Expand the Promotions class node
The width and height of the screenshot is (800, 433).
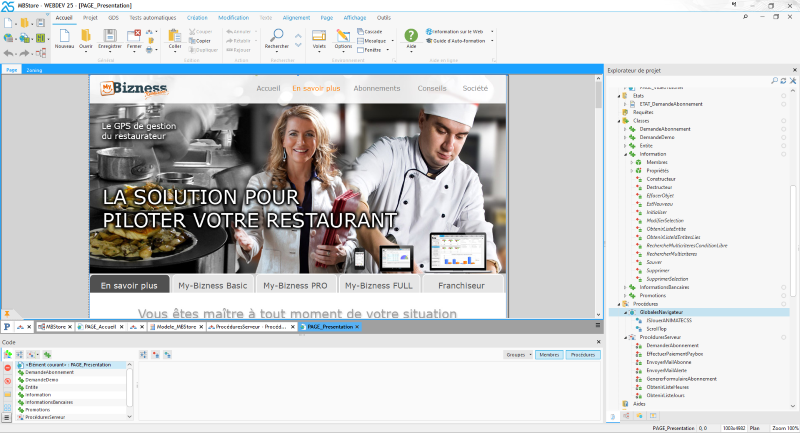[x=626, y=295]
